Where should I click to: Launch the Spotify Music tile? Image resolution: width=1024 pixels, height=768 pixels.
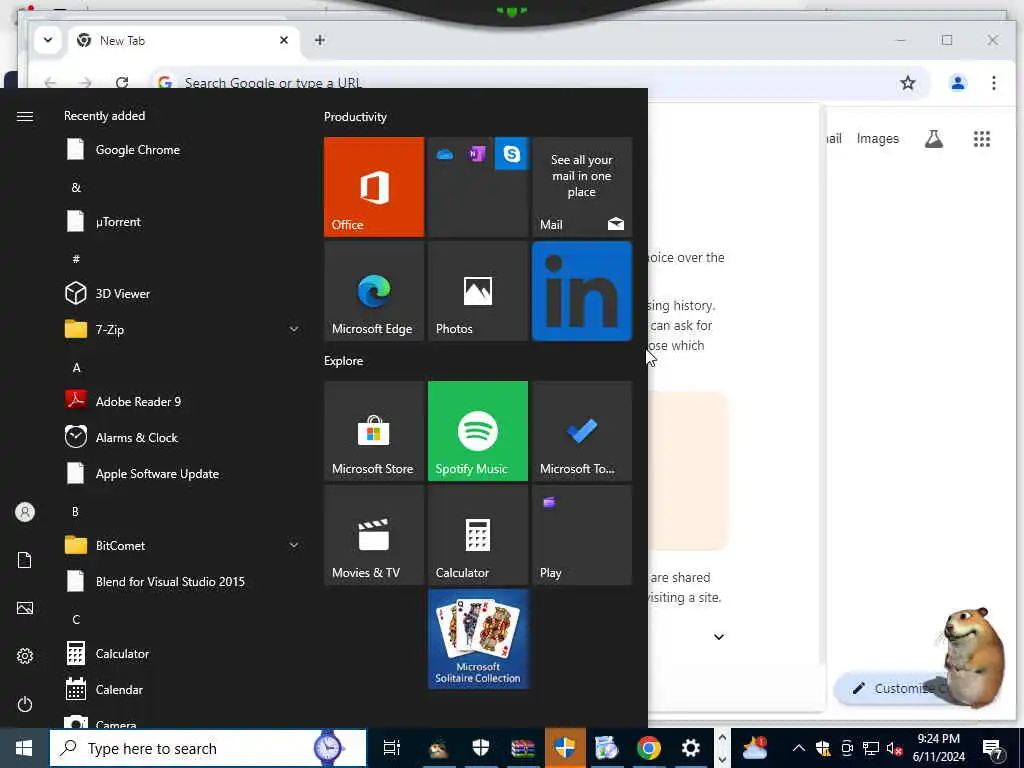[x=477, y=431]
